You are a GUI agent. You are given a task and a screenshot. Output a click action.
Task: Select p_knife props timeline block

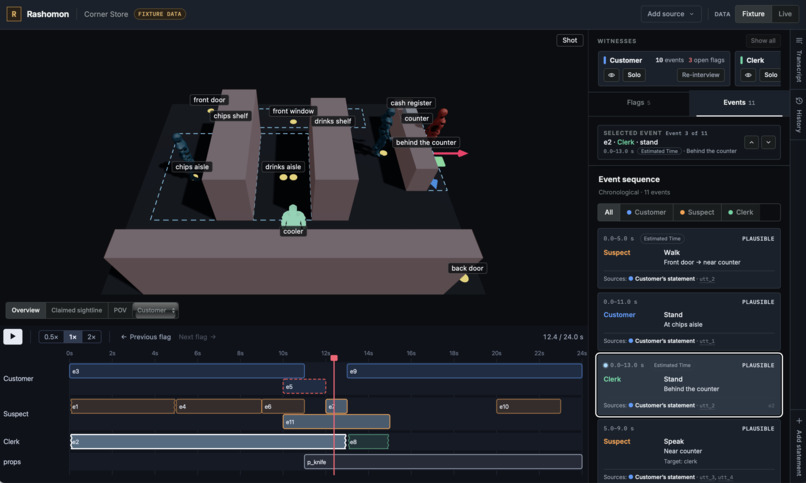click(x=443, y=461)
